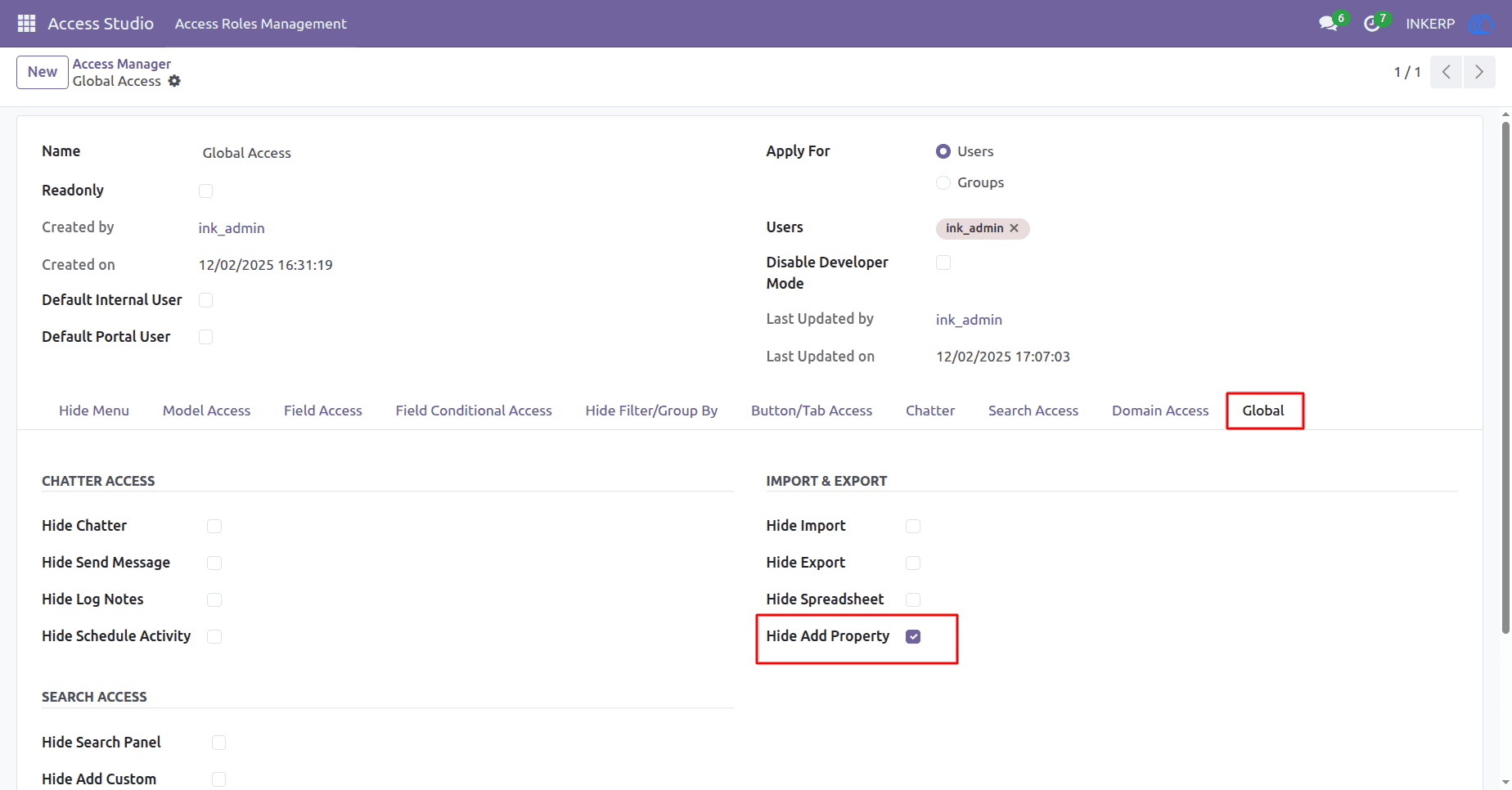
Task: Select the Groups radio option
Action: (x=943, y=182)
